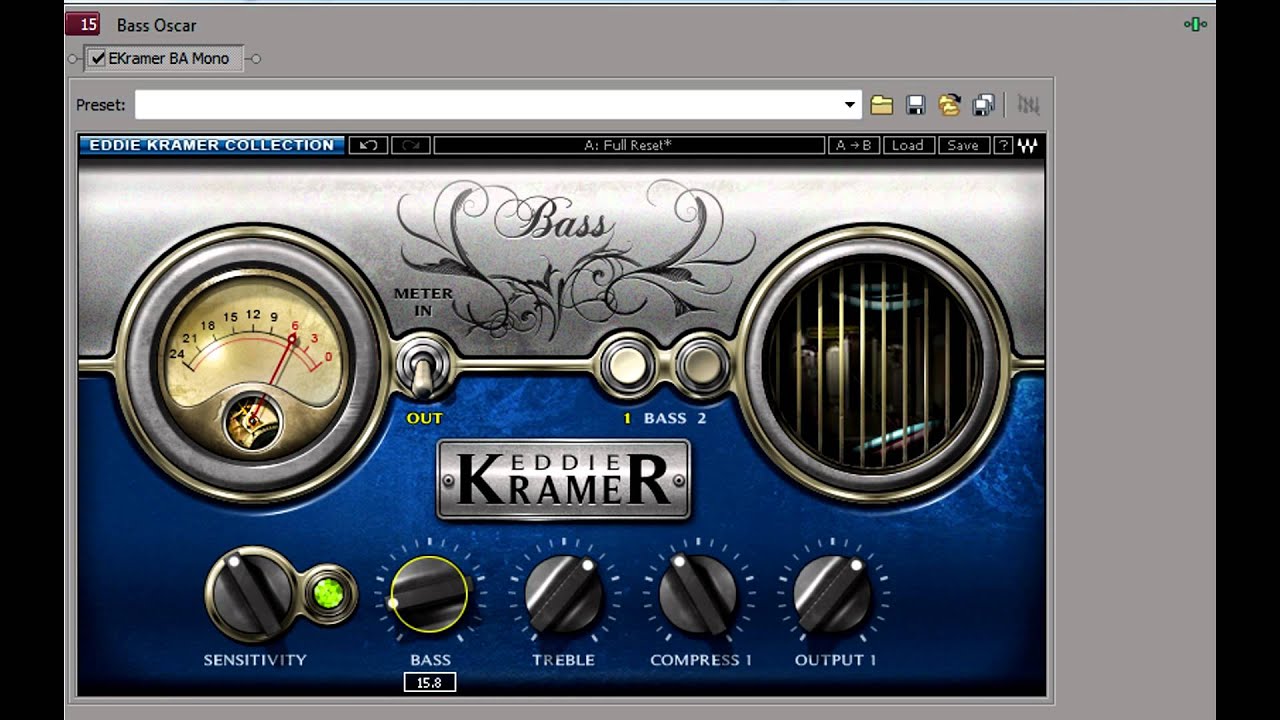
Task: Select Bass type 2 button
Action: click(x=702, y=366)
